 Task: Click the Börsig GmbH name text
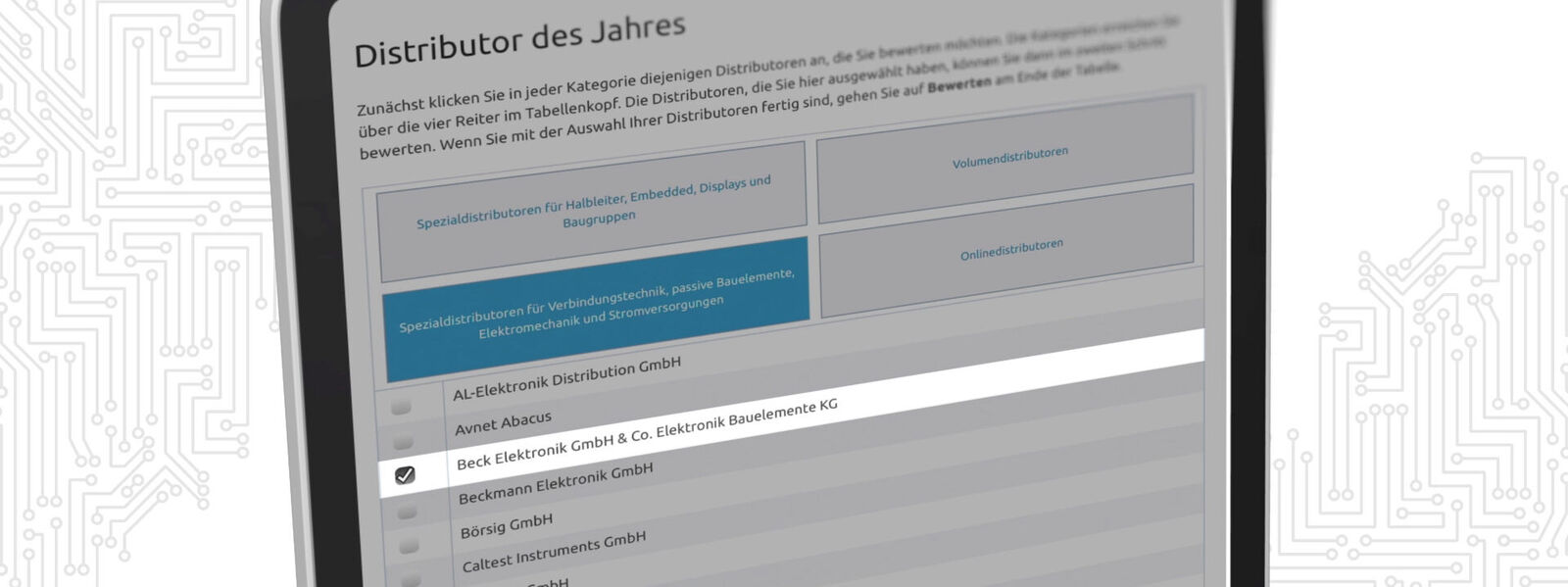[507, 525]
